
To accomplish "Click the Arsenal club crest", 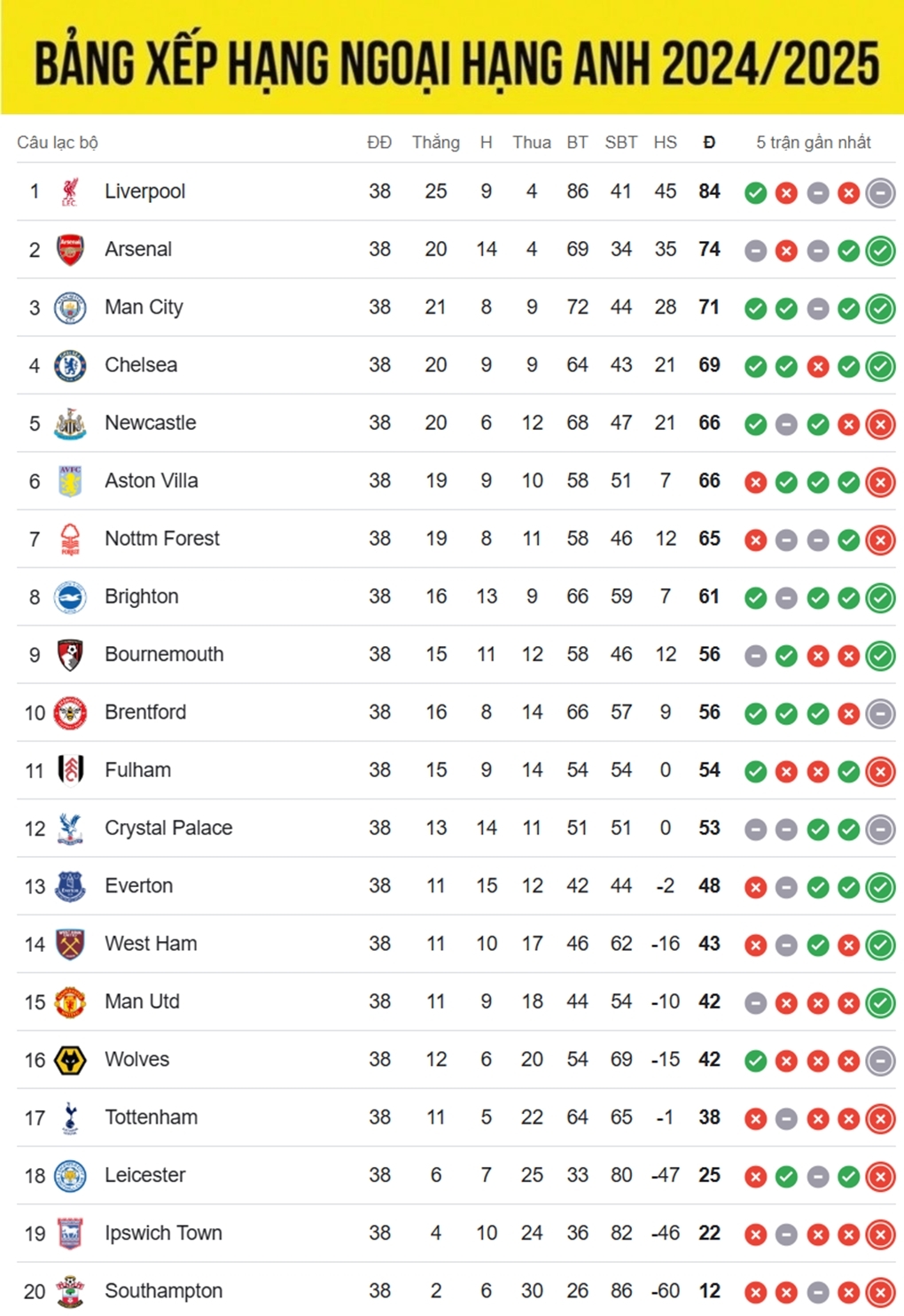I will point(70,250).
